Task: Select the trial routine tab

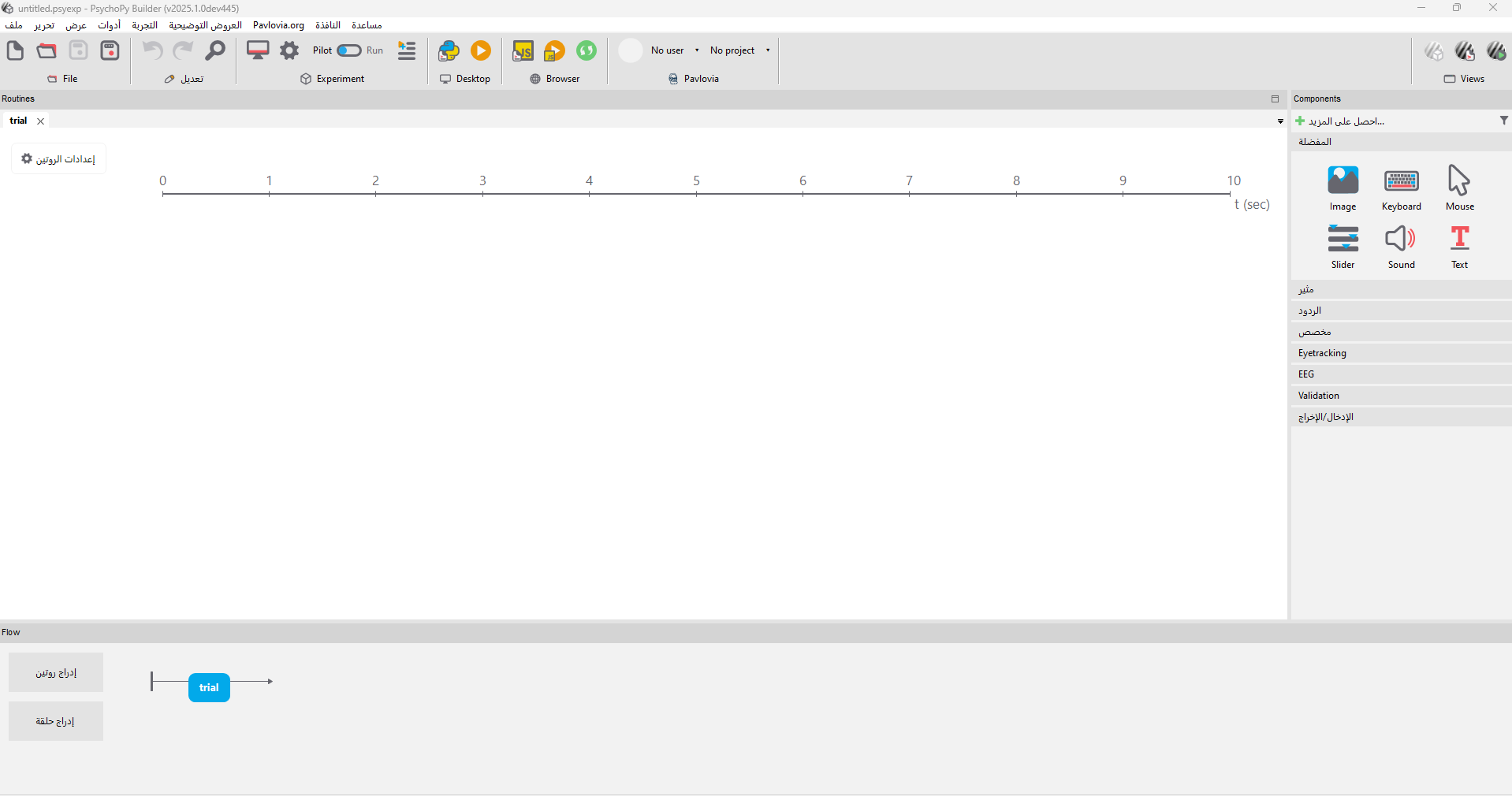Action: [x=19, y=121]
